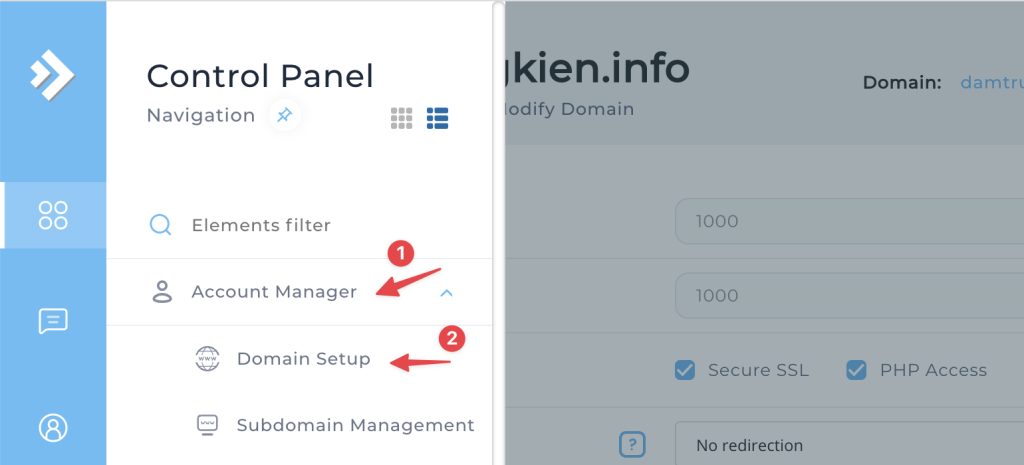Open the message bubble sidebar icon

pyautogui.click(x=53, y=321)
